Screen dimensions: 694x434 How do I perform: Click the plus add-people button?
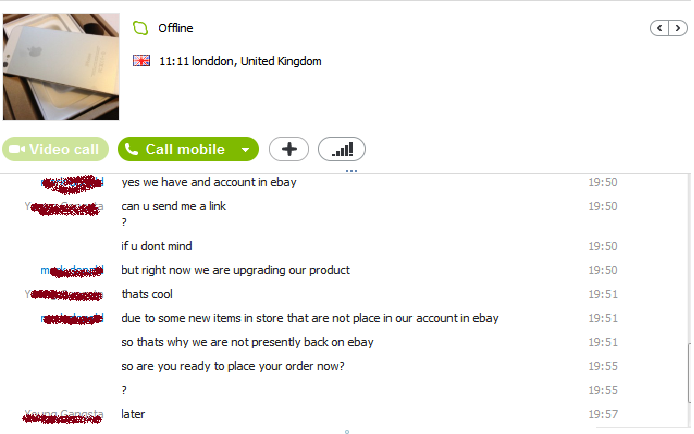[289, 149]
